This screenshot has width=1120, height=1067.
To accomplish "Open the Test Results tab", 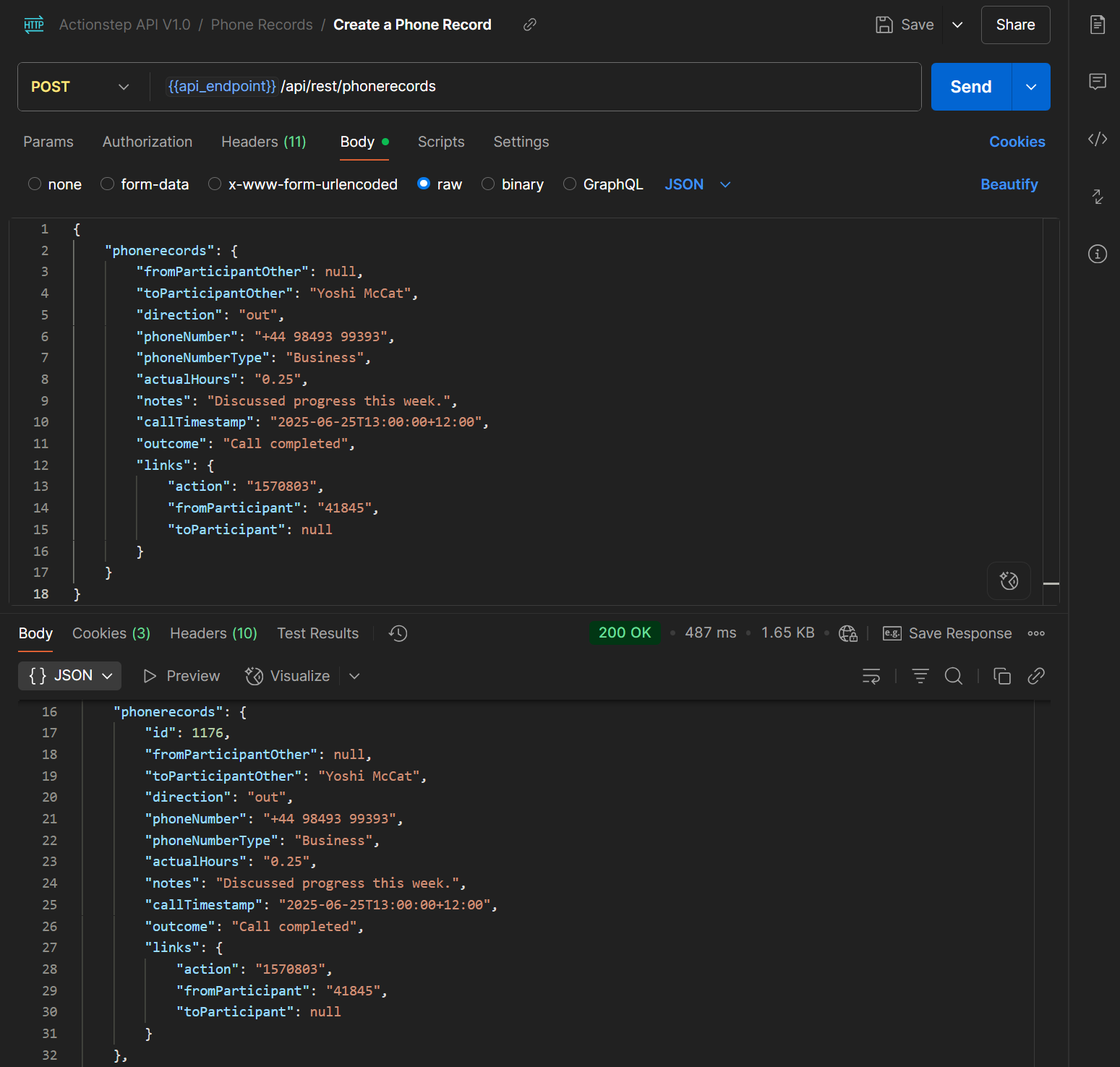I will 317,633.
